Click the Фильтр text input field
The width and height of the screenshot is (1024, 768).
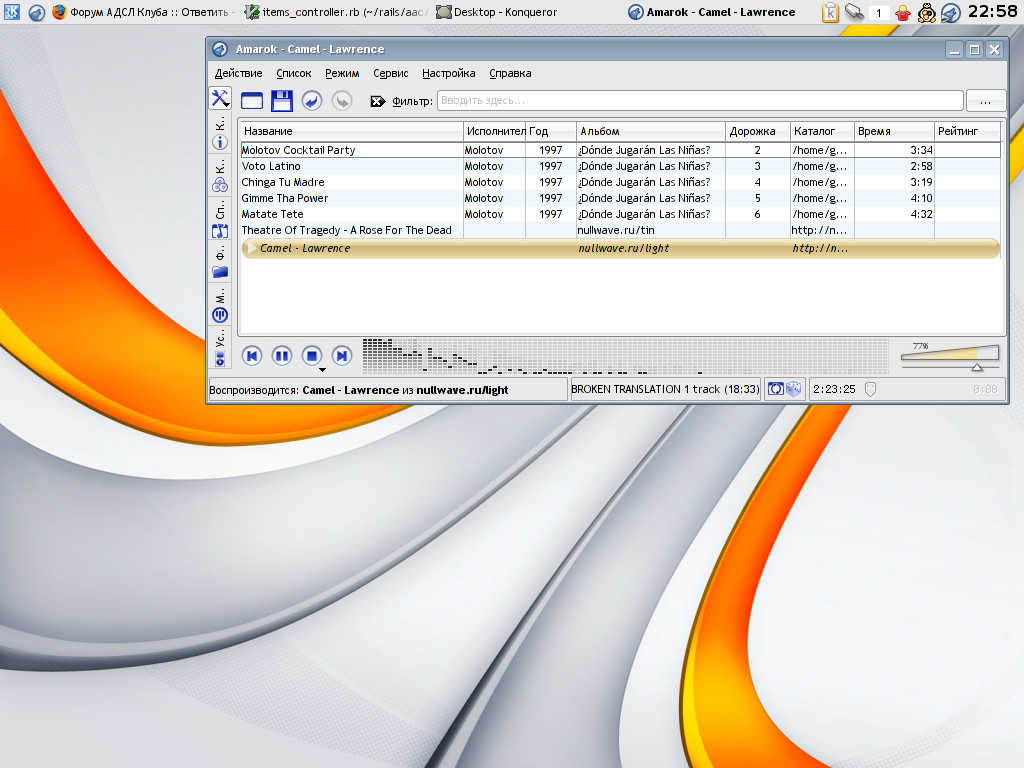[700, 100]
